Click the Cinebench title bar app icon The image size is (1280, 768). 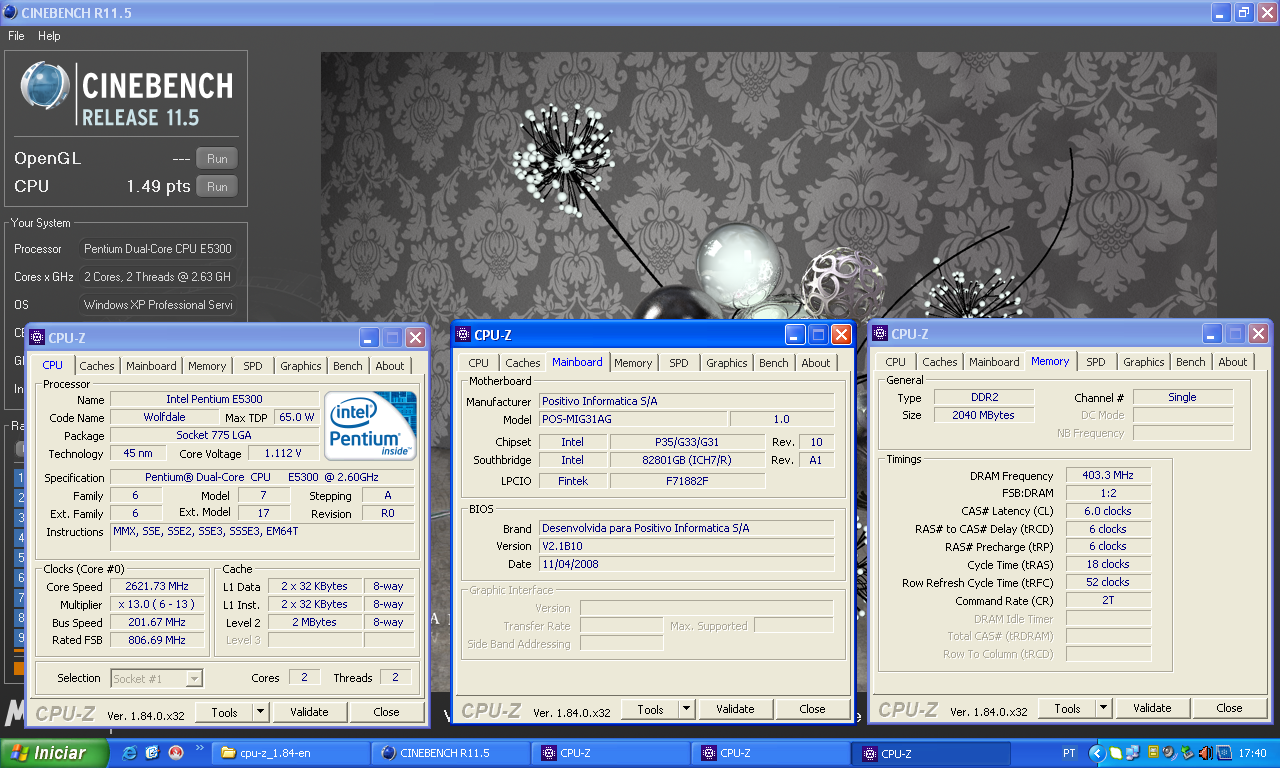[10, 12]
